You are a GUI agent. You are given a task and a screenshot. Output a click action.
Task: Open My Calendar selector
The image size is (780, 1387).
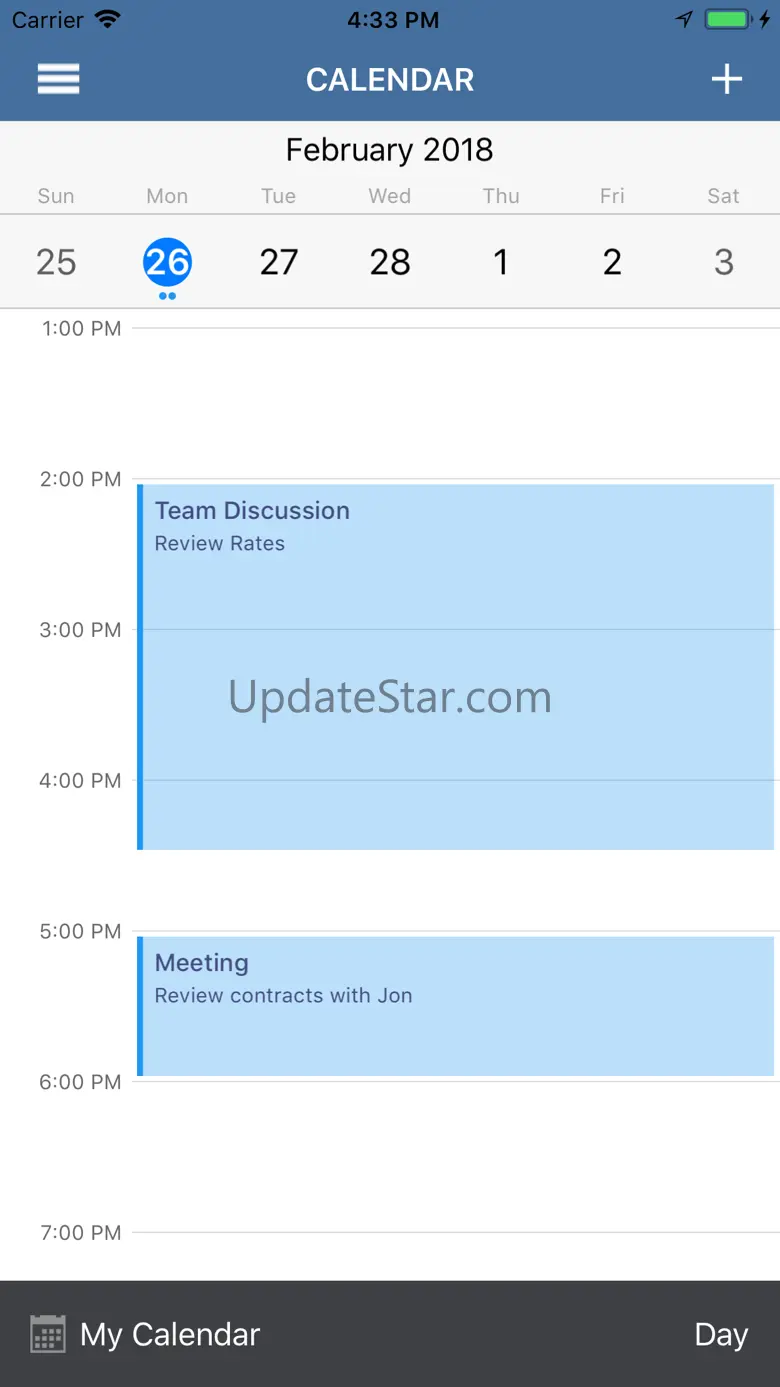click(x=170, y=1334)
